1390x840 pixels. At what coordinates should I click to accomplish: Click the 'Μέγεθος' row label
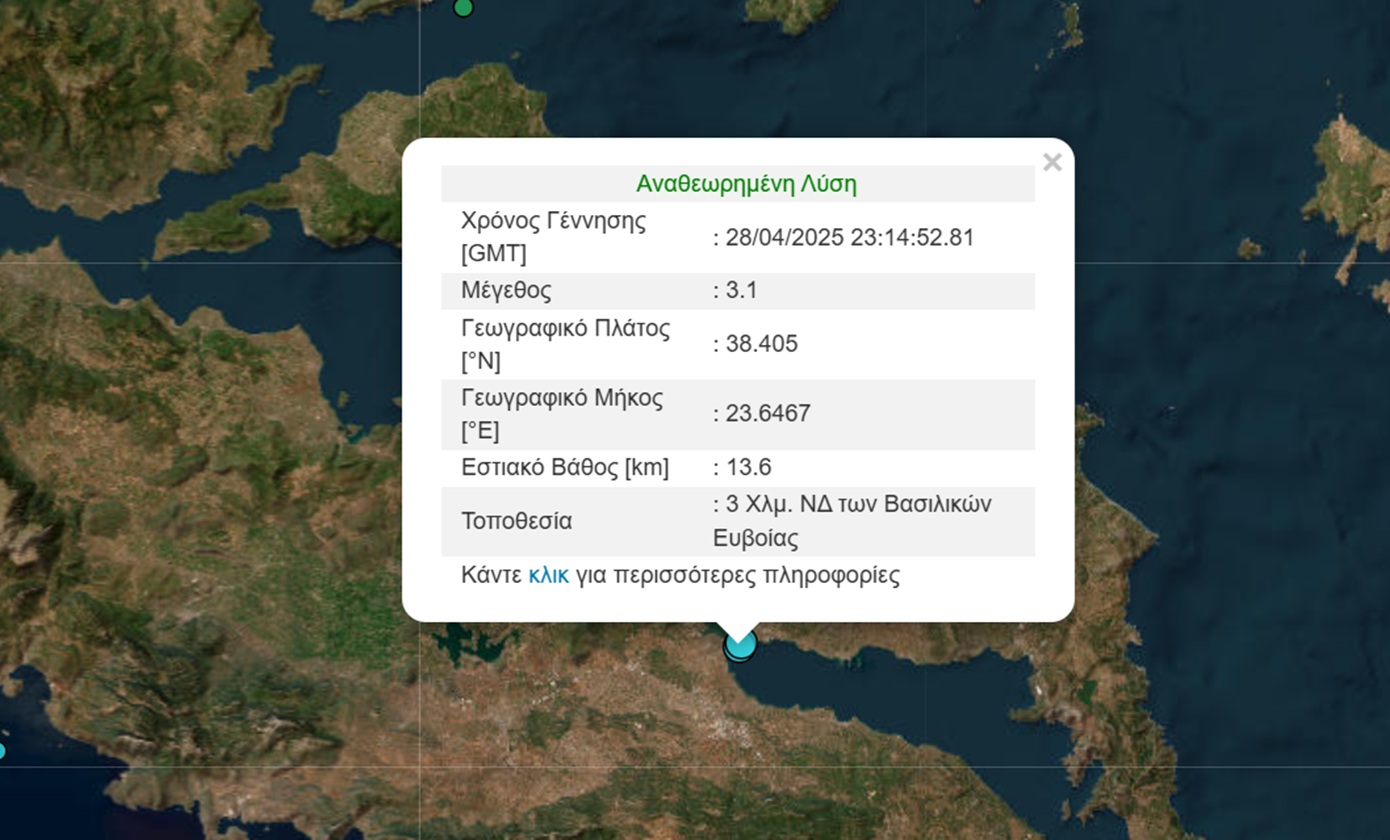pyautogui.click(x=506, y=291)
